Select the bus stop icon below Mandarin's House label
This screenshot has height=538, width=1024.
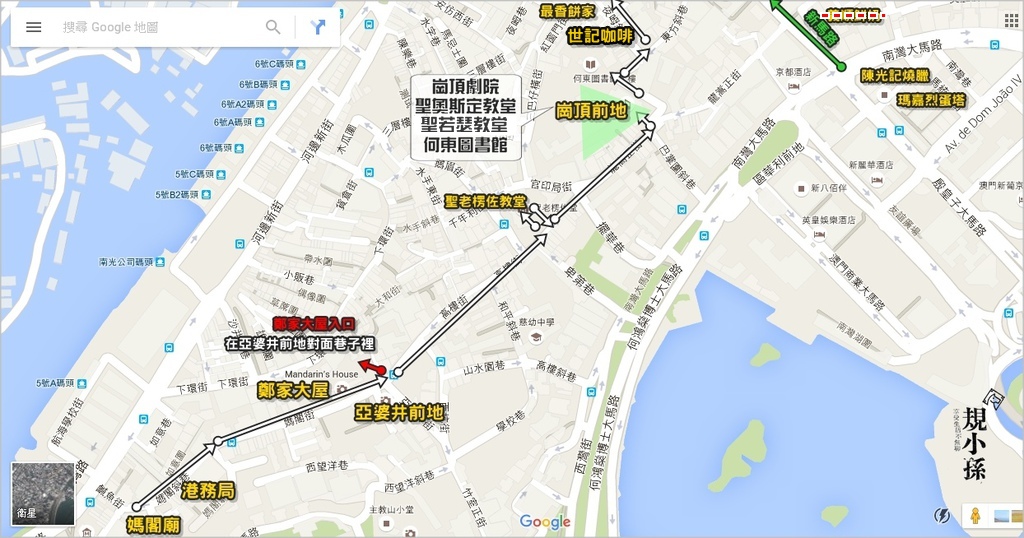(x=393, y=374)
